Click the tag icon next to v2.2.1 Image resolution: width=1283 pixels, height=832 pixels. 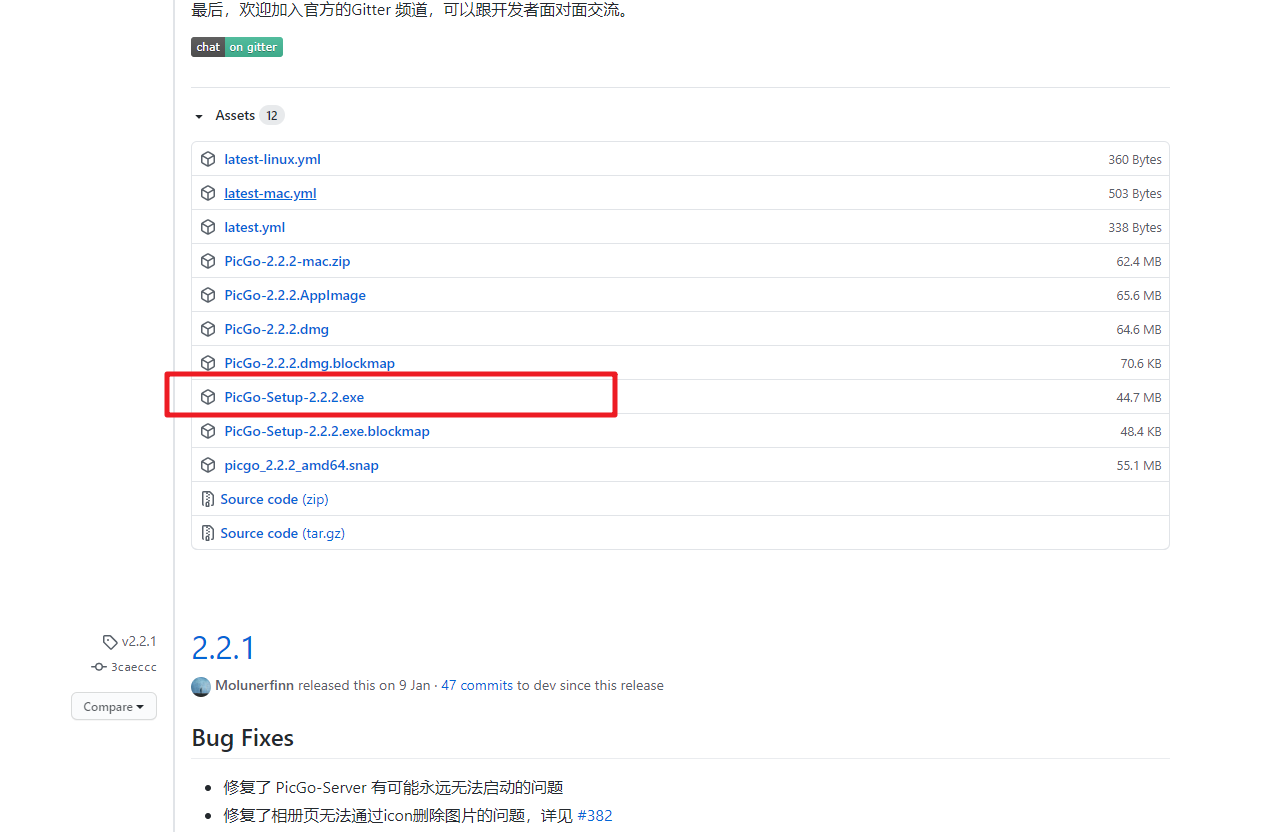coord(110,642)
